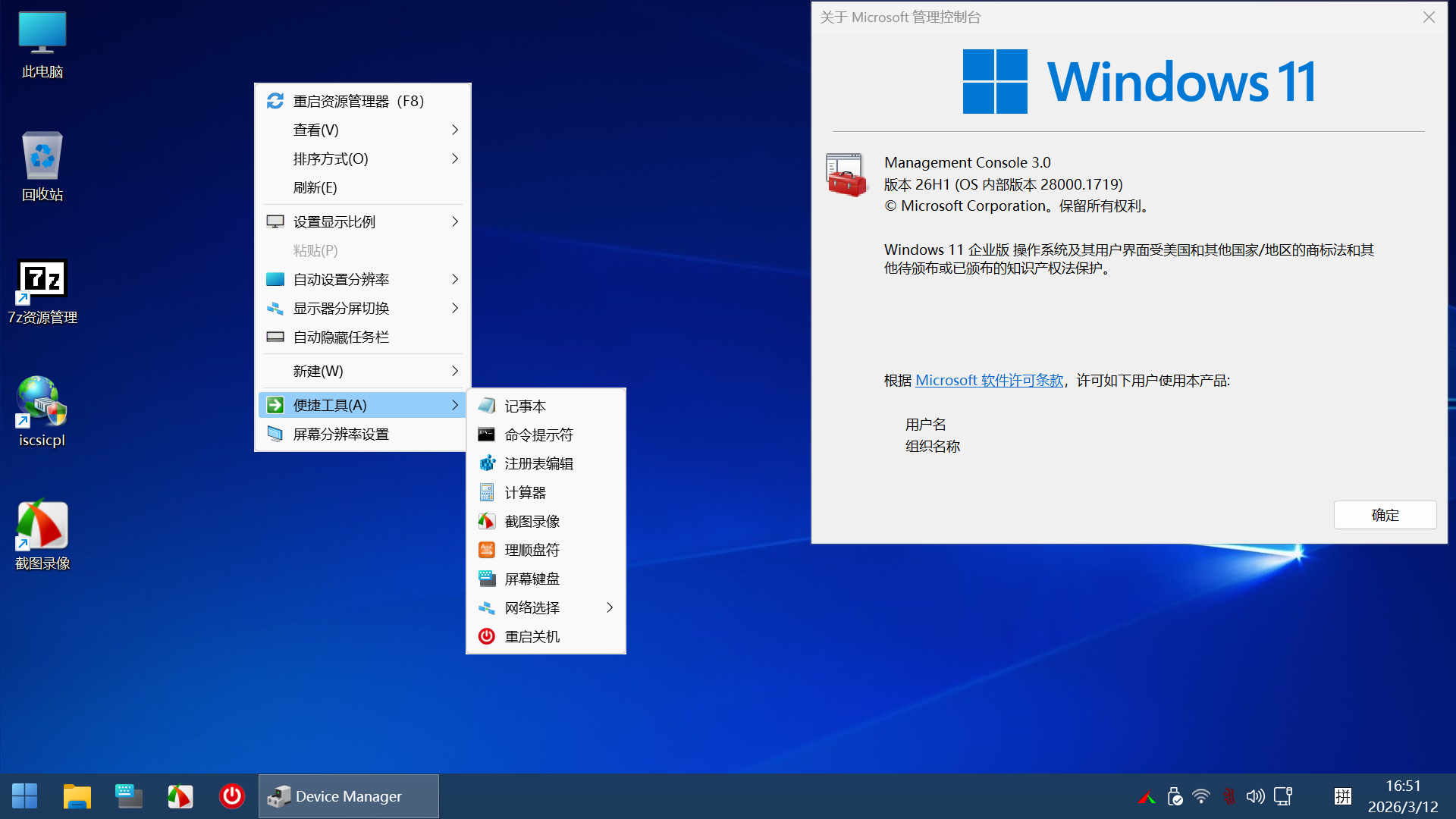Open 回收站 recycle bin icon
This screenshot has width=1456, height=819.
click(42, 156)
